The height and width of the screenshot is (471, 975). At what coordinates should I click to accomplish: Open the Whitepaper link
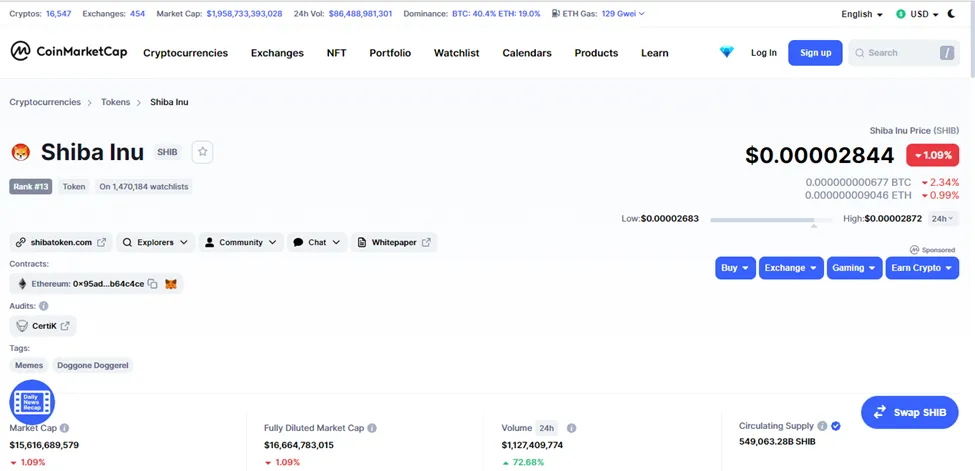tap(394, 243)
